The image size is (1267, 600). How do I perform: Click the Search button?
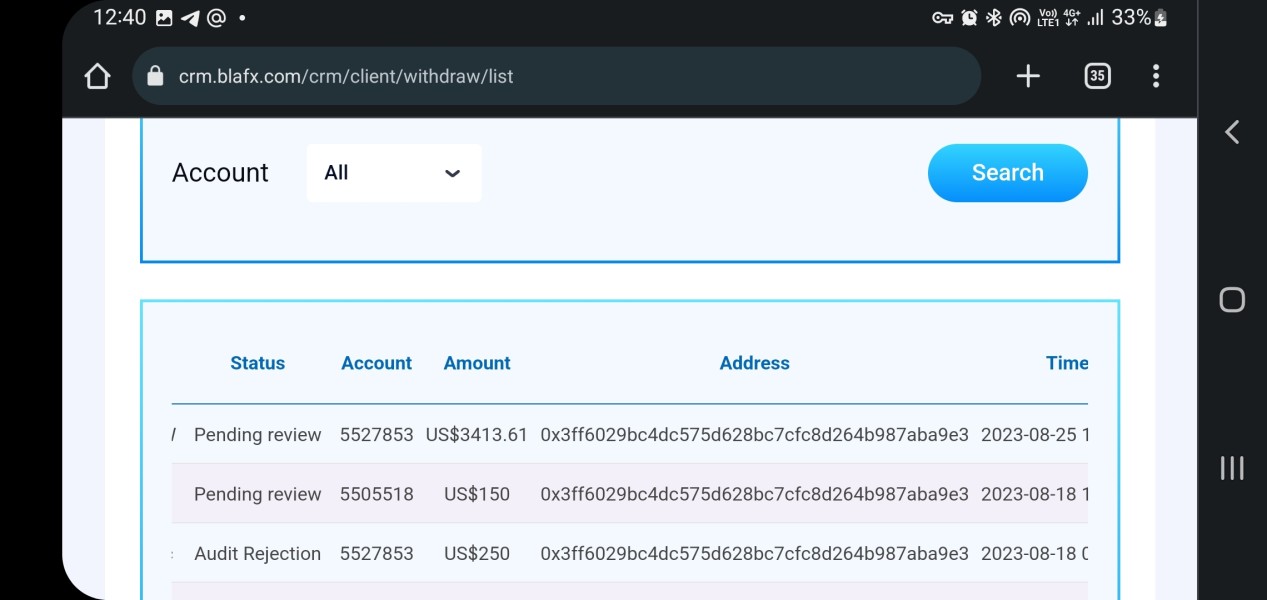click(1007, 173)
